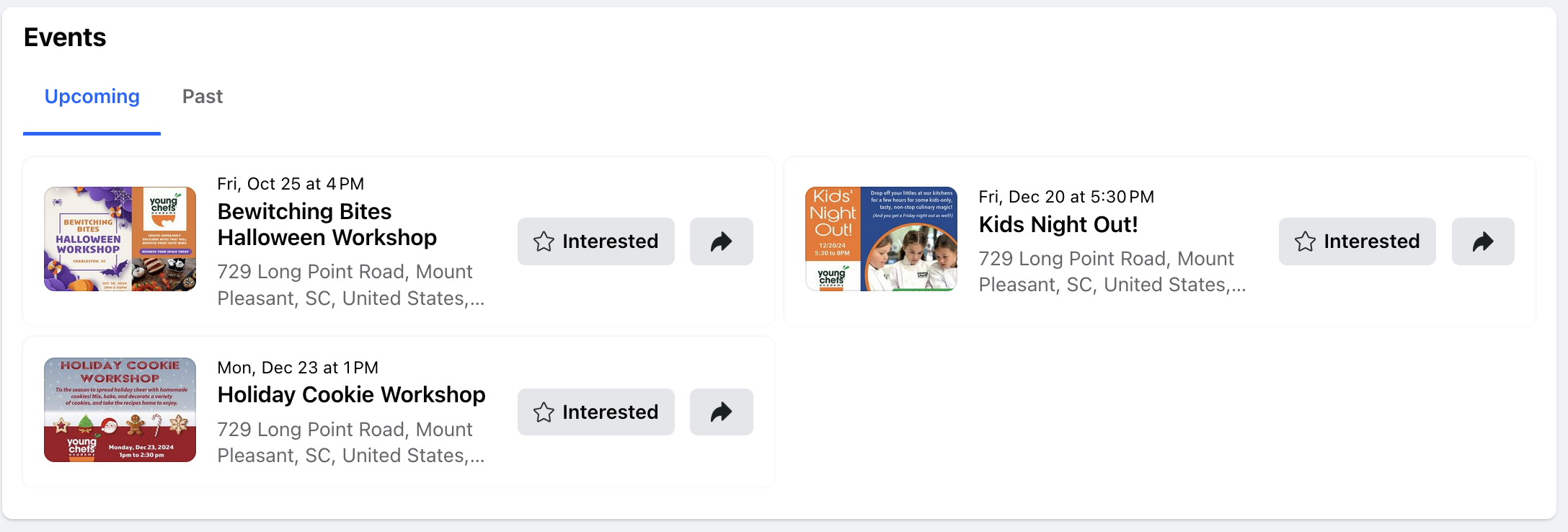
Task: Click star icon for Kids Night Out
Action: [1305, 241]
